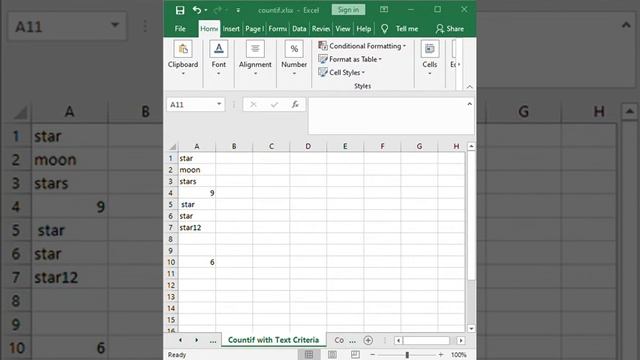Open the Name Box dropdown arrow
The height and width of the screenshot is (360, 640).
tap(219, 104)
